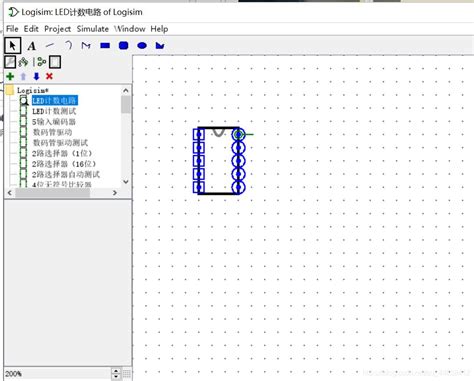474x381 pixels.
Task: Select the arrow selection tool
Action: click(13, 45)
